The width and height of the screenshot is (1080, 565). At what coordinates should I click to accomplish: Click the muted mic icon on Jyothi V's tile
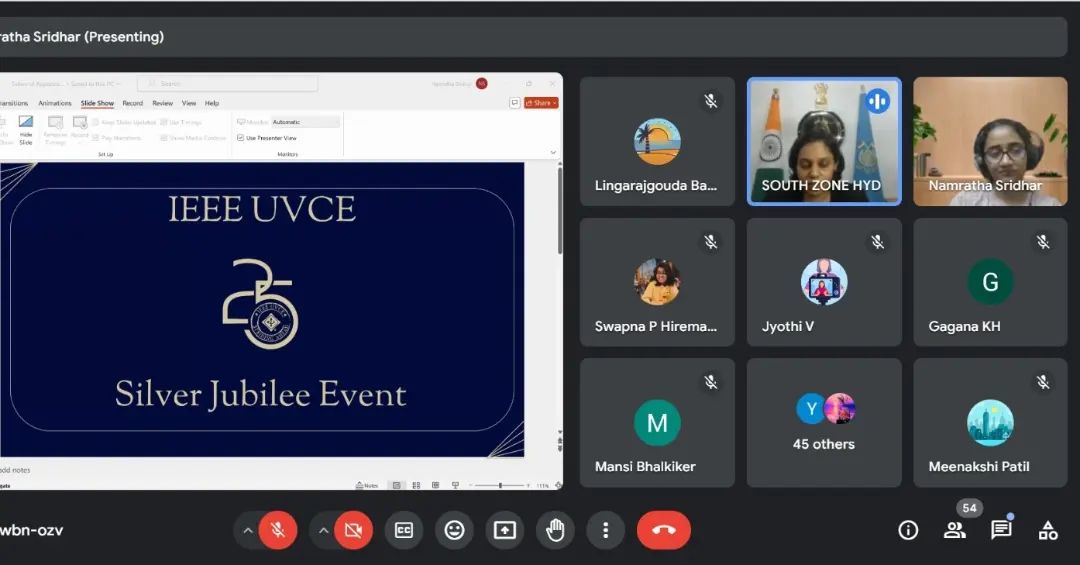pos(877,242)
